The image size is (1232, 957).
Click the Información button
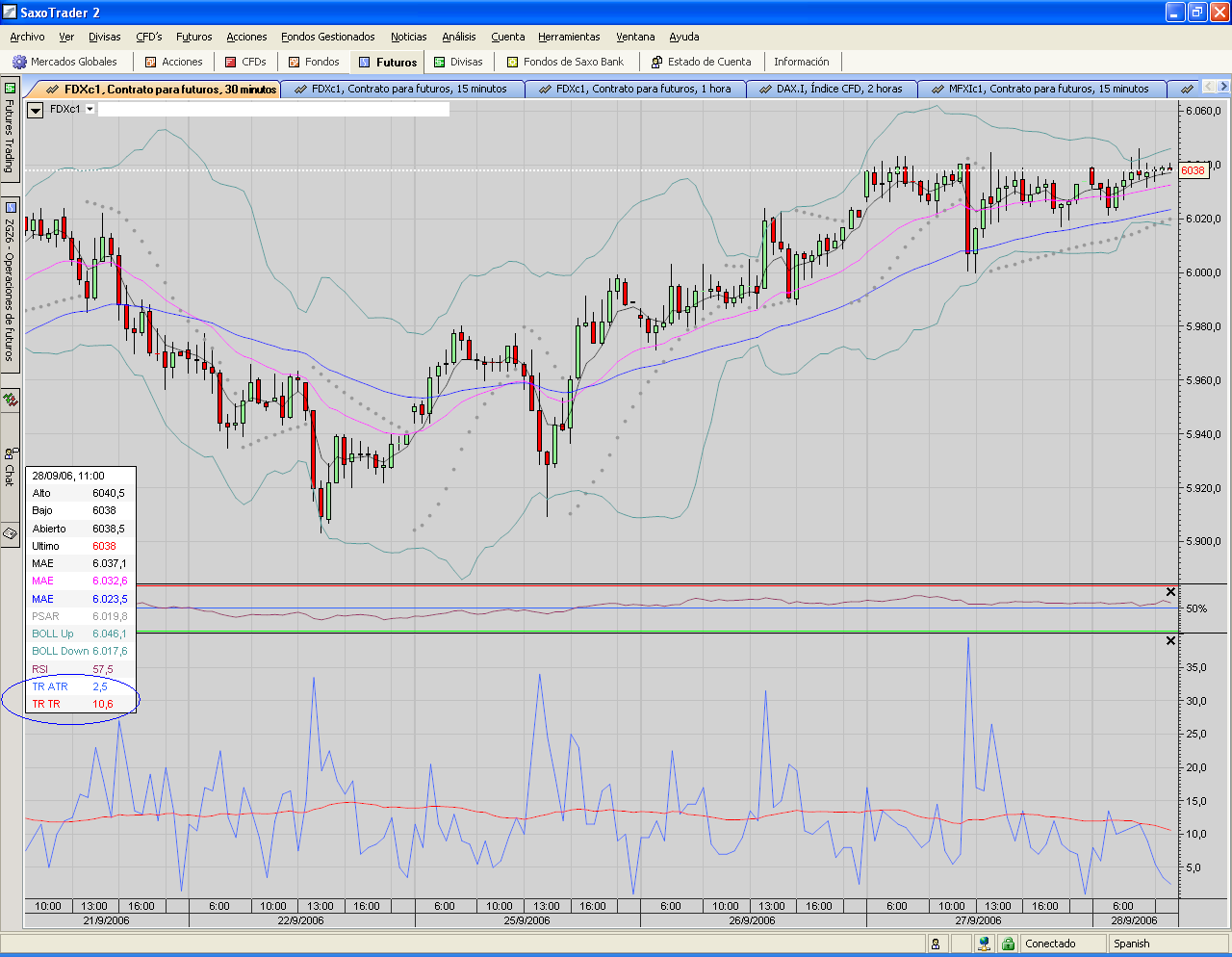[x=801, y=62]
